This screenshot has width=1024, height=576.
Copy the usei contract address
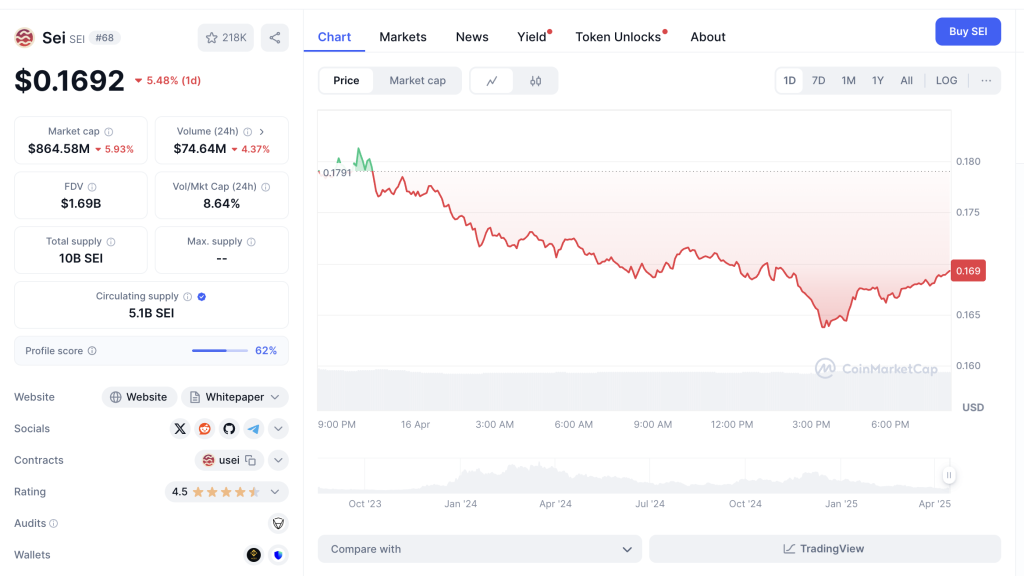(250, 461)
